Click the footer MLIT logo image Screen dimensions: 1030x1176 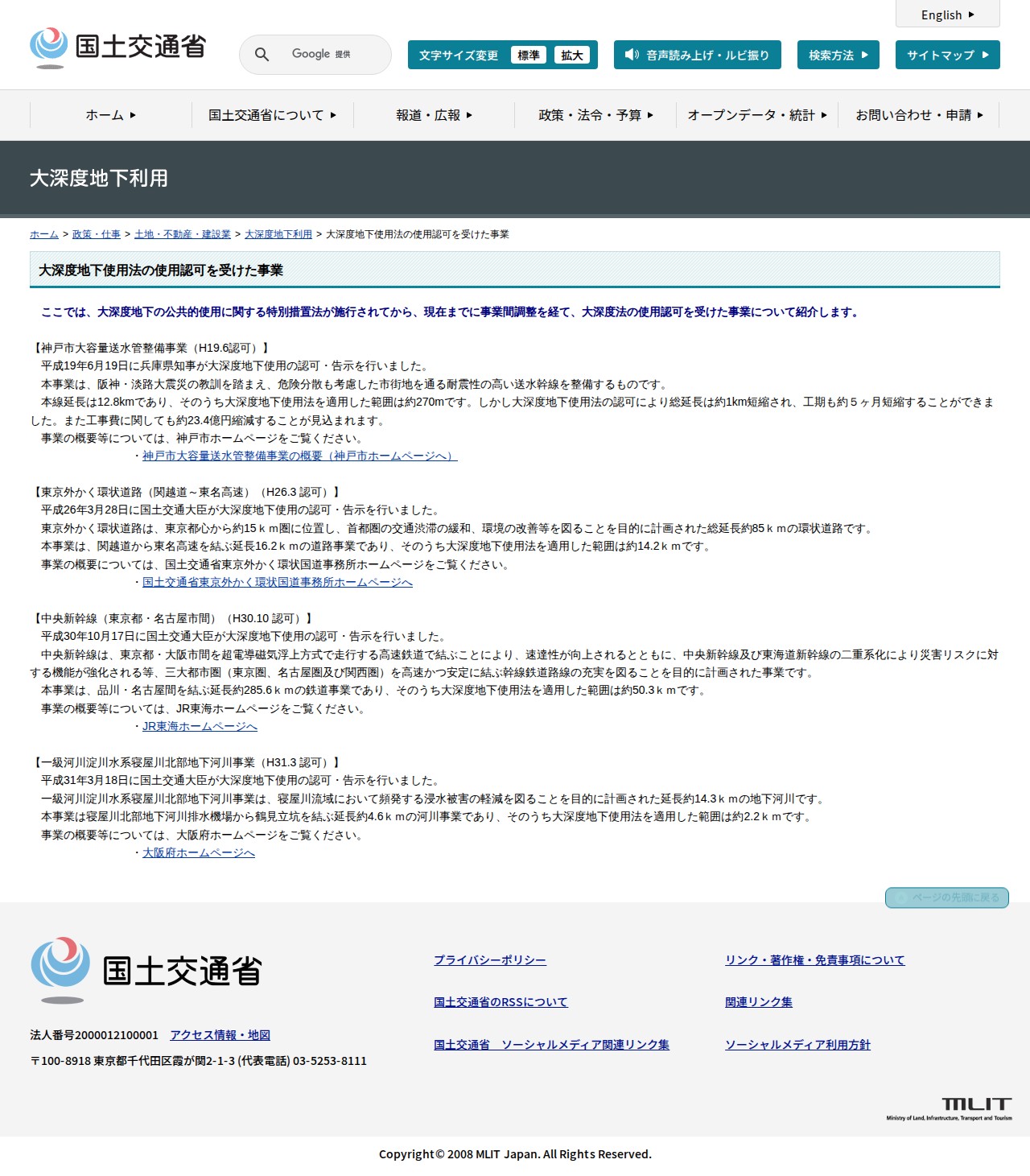[x=146, y=970]
